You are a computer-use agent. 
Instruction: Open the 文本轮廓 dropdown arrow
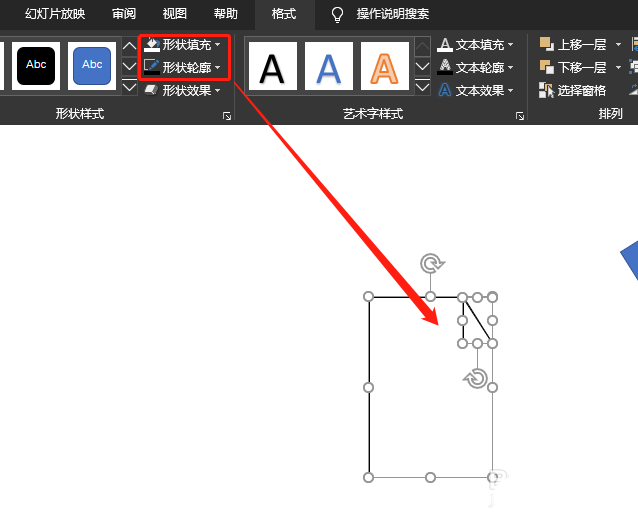[x=511, y=67]
